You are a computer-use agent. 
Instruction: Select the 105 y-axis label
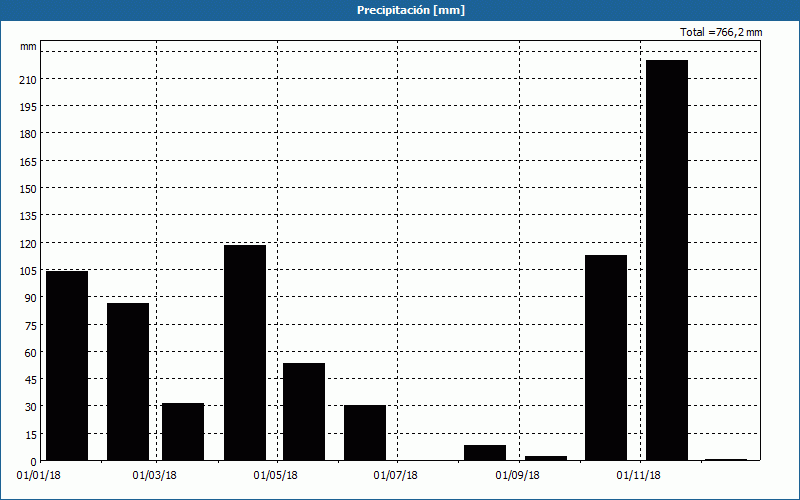[29, 271]
